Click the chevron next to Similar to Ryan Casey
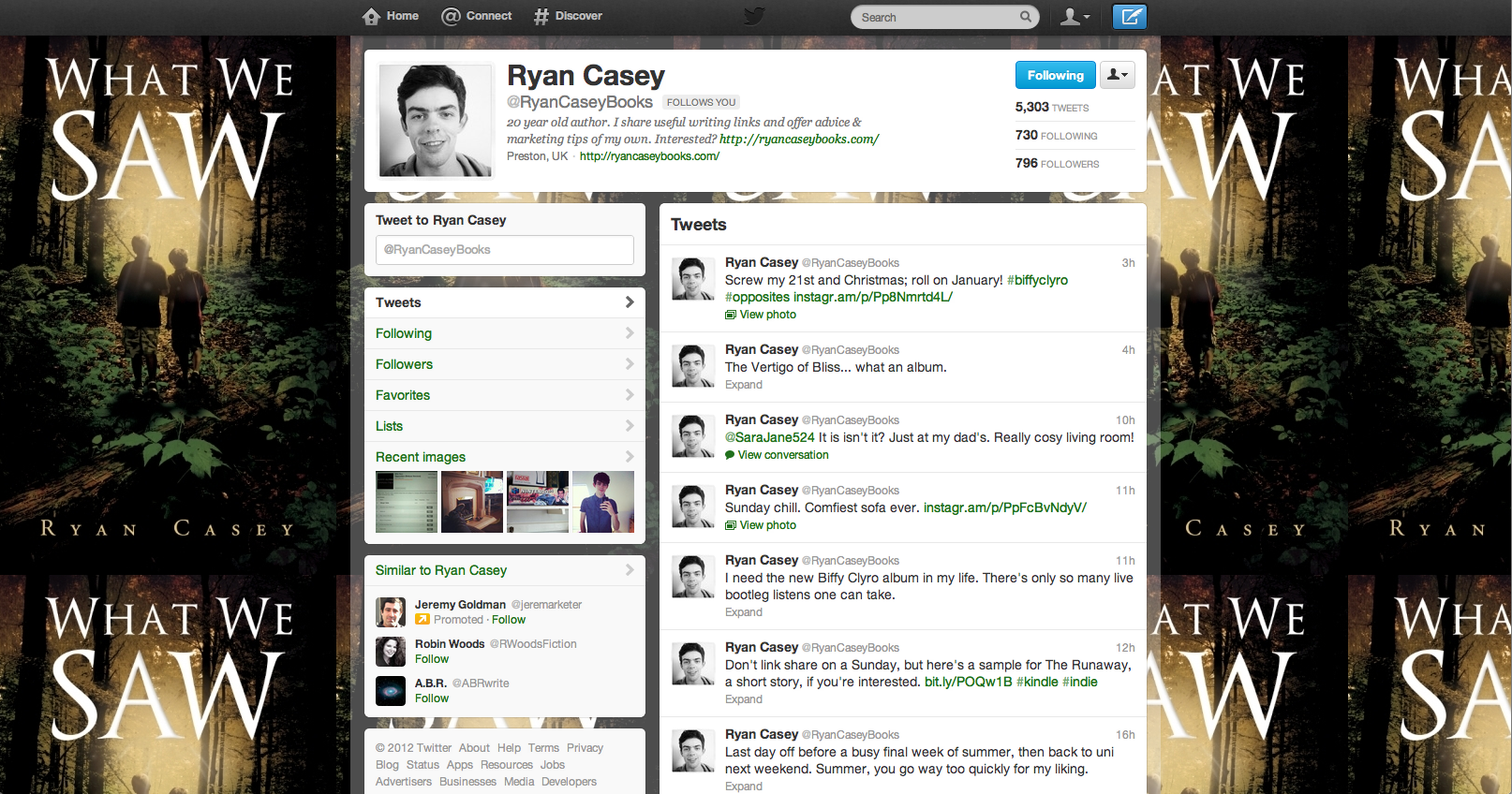Image resolution: width=1512 pixels, height=794 pixels. click(630, 570)
